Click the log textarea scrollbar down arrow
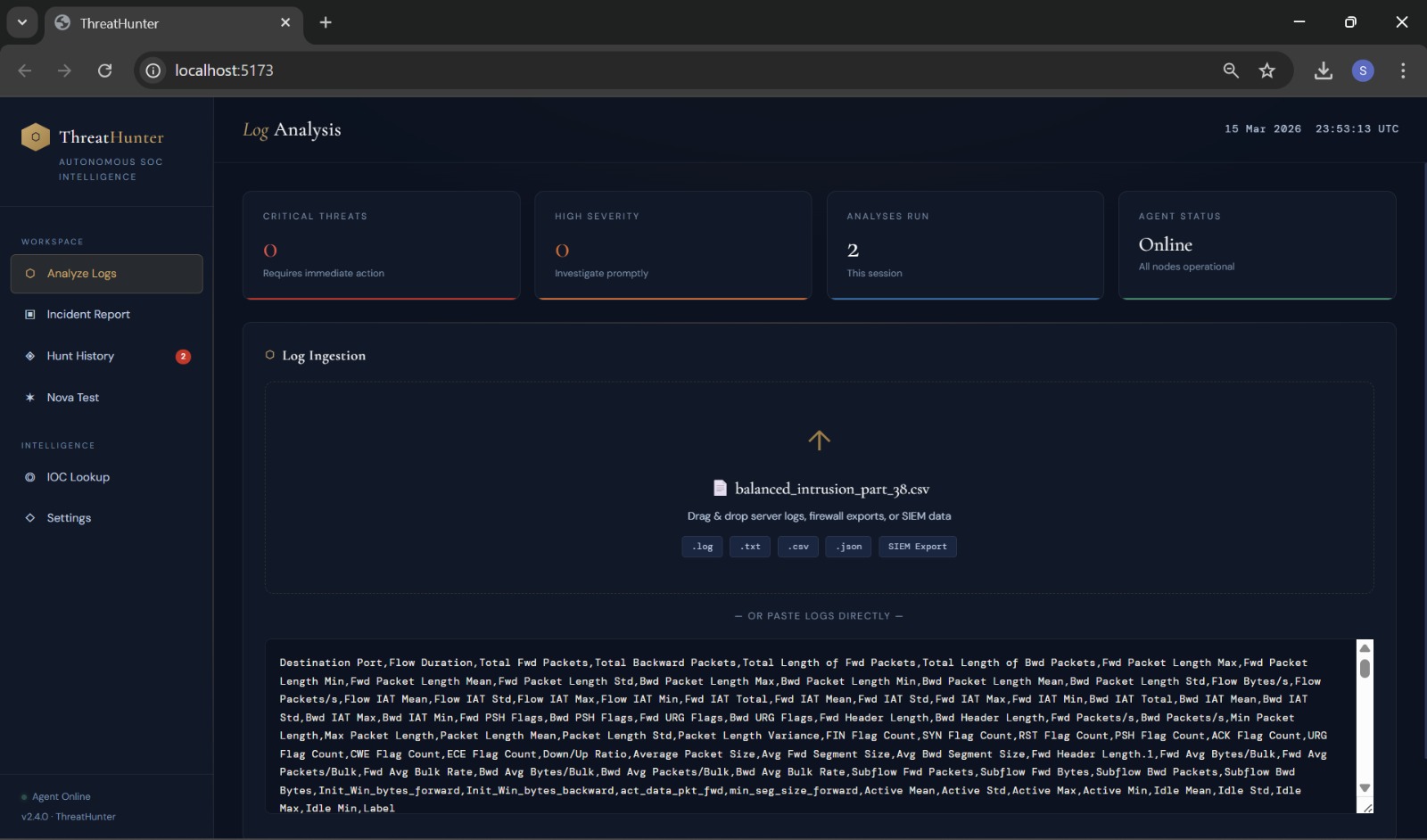The height and width of the screenshot is (840, 1427). point(1365,788)
